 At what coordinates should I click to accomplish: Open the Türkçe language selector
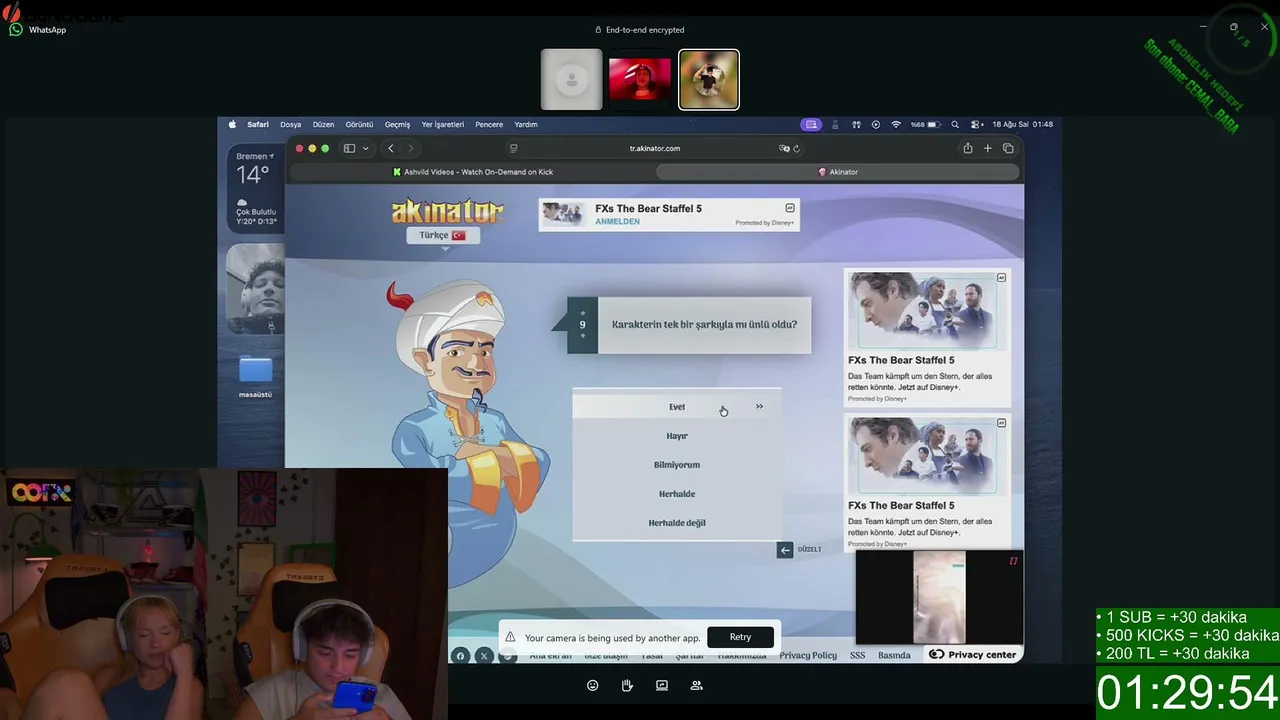click(x=443, y=235)
